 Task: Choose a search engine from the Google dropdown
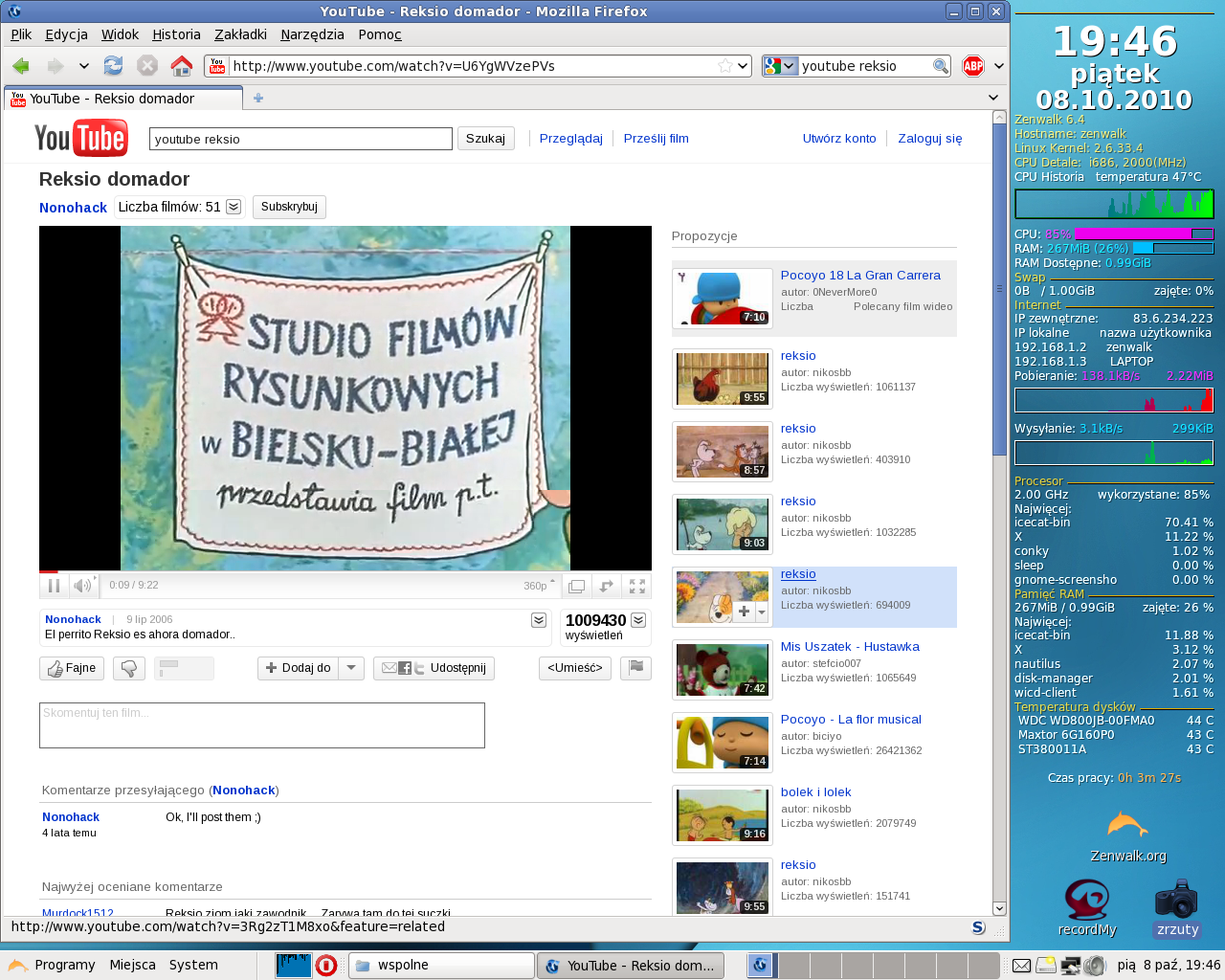coord(780,66)
